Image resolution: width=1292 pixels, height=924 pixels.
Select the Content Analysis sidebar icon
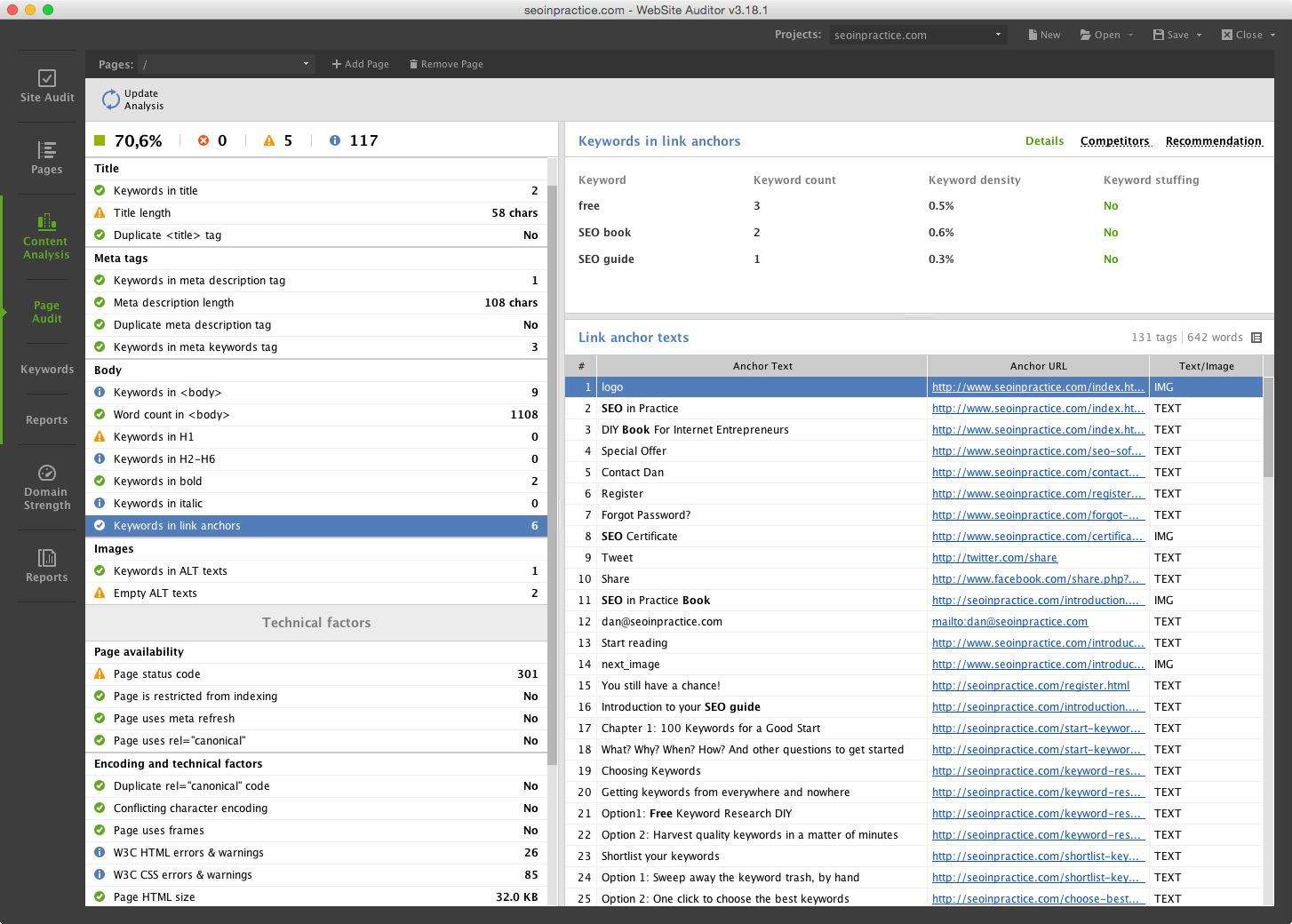point(47,222)
